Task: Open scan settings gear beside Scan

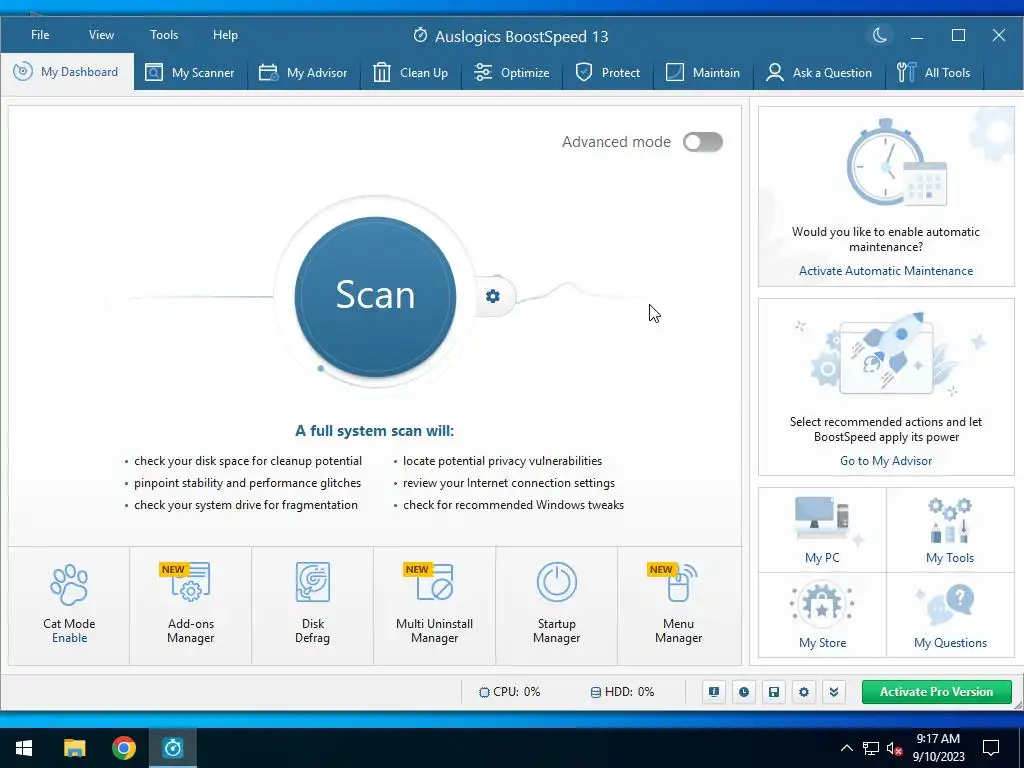Action: pyautogui.click(x=493, y=296)
